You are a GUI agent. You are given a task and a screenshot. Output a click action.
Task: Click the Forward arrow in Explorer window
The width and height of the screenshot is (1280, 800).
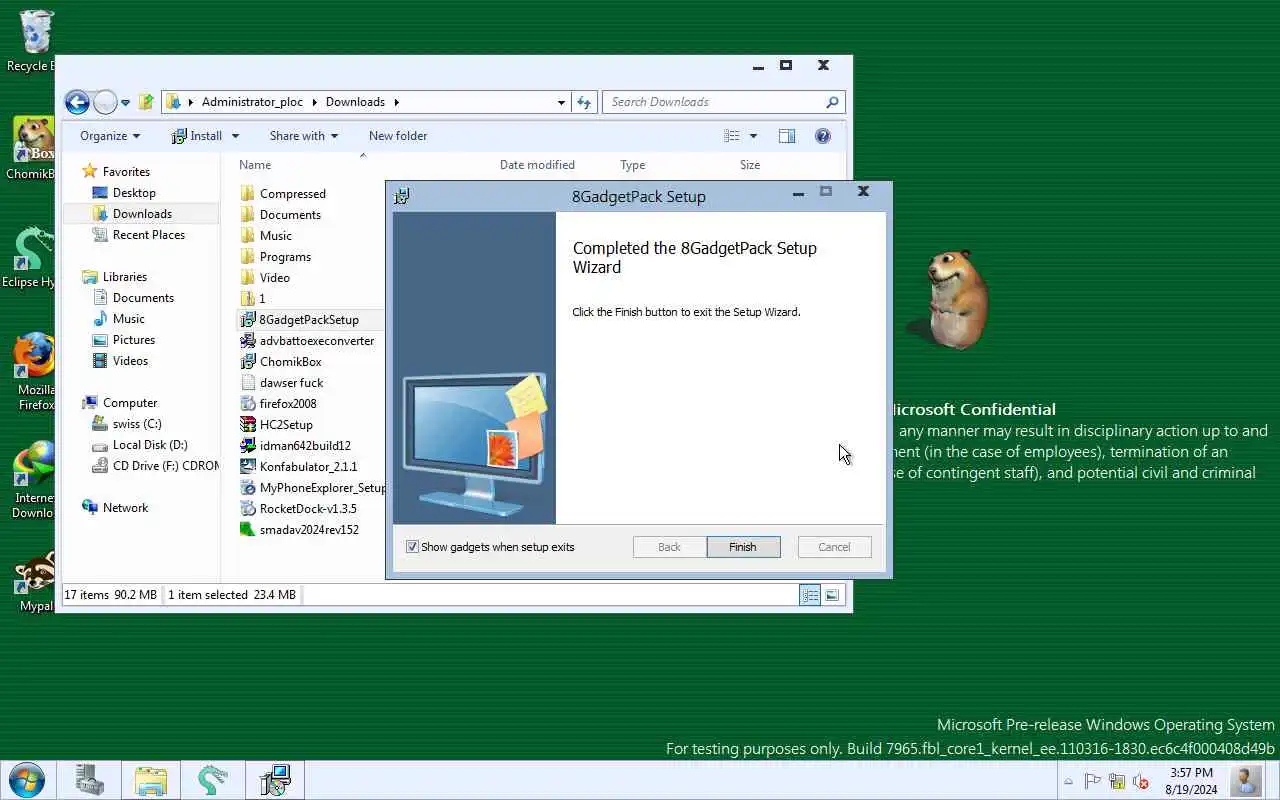tap(105, 102)
